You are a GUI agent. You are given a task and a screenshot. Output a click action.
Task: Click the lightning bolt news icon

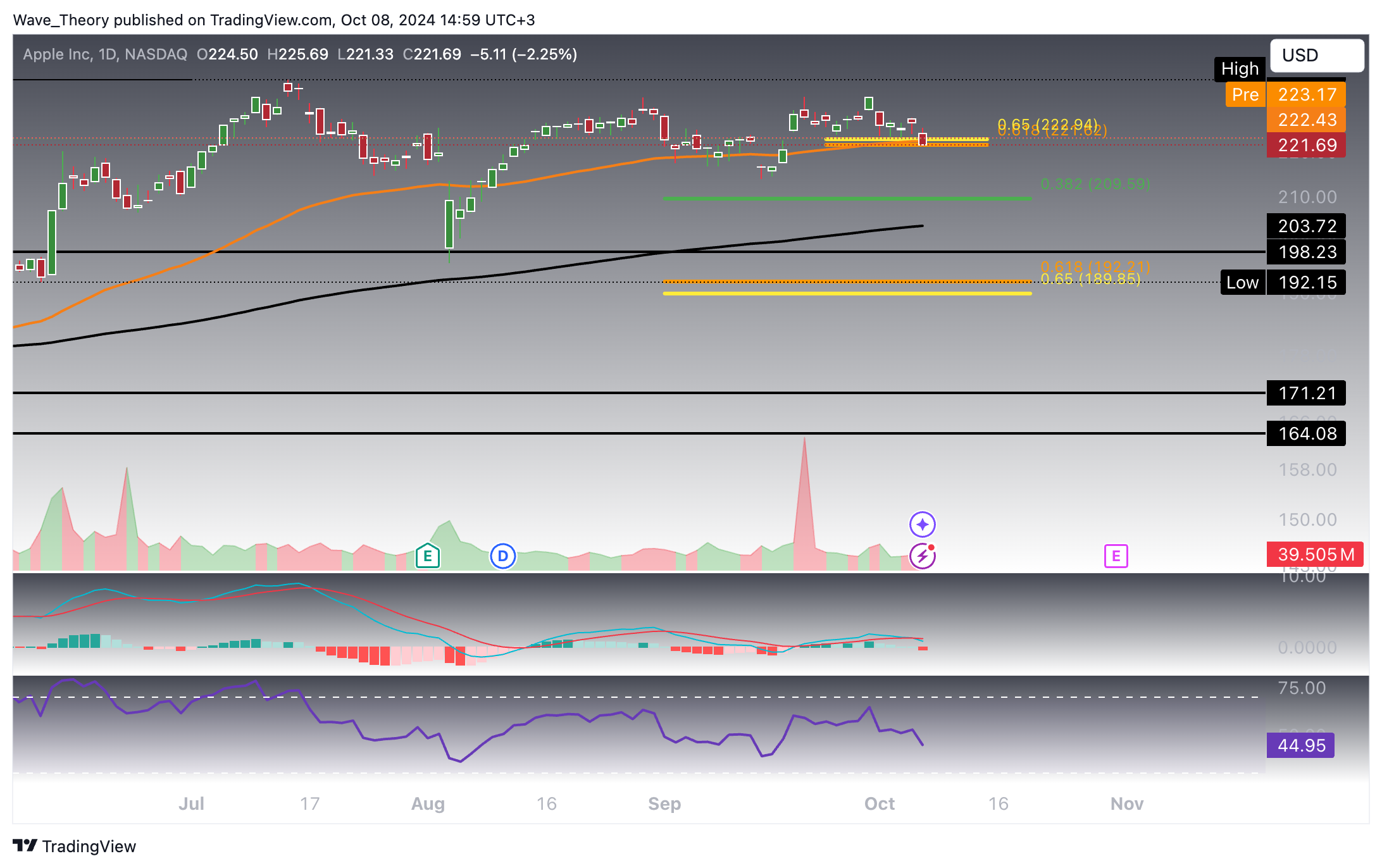point(923,556)
